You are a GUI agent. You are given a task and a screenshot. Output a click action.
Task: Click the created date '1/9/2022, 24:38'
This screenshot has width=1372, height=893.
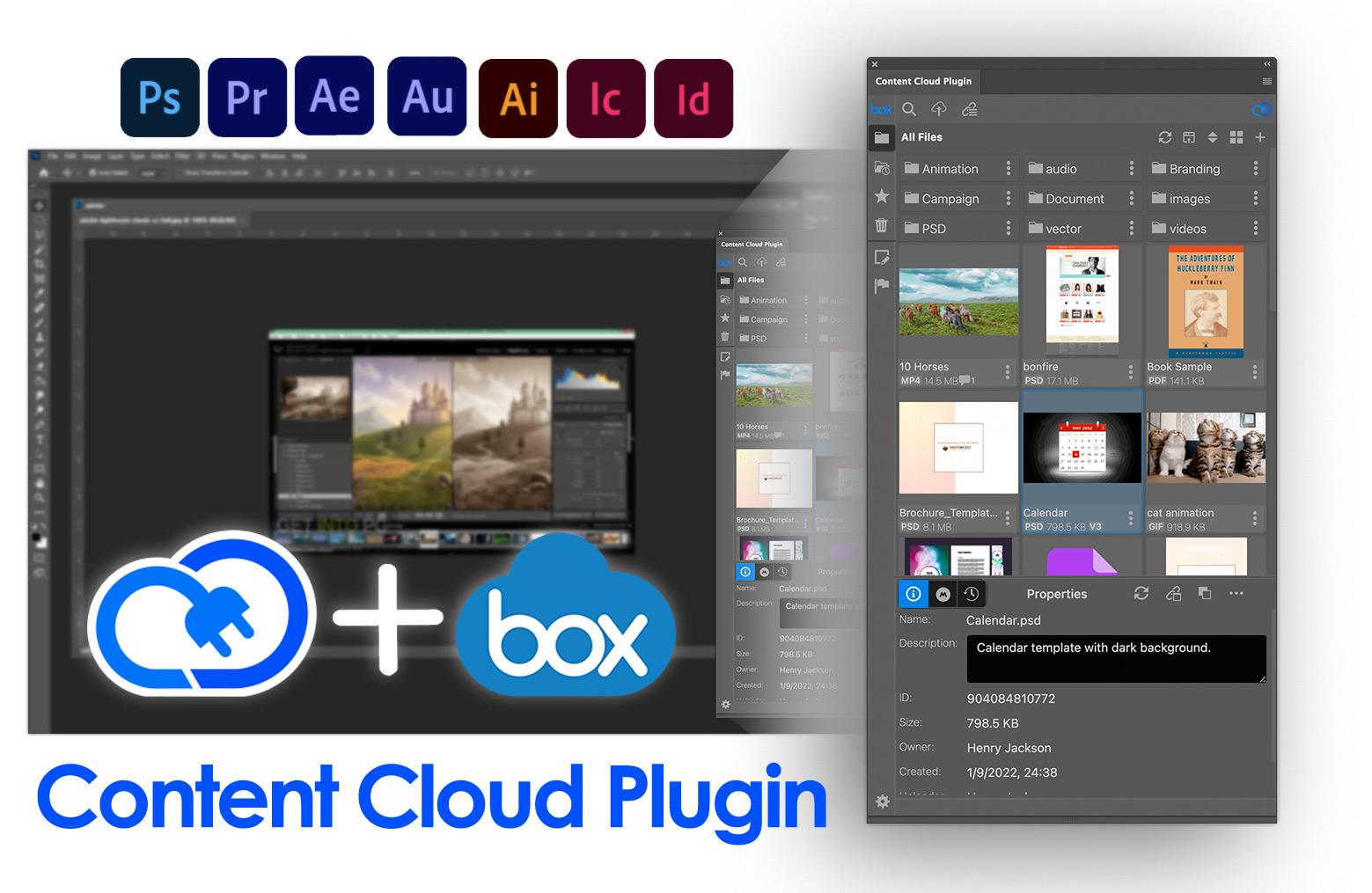[1012, 772]
